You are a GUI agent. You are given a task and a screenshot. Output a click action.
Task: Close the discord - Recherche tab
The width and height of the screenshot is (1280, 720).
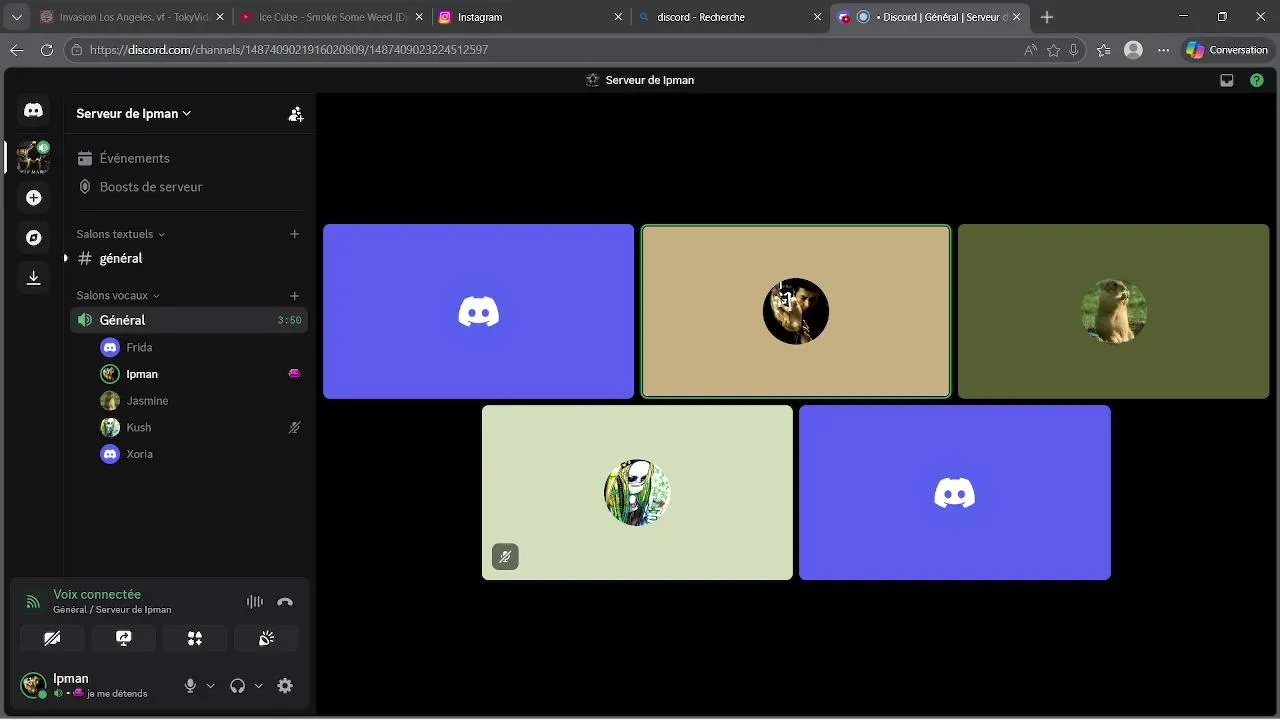817,17
